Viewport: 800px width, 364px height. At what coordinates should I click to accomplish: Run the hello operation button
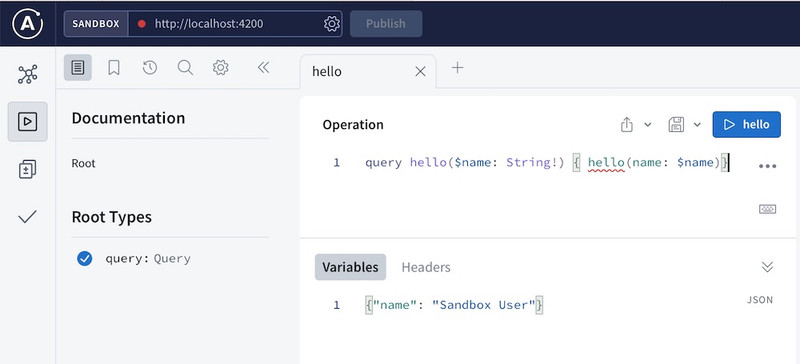tap(746, 125)
